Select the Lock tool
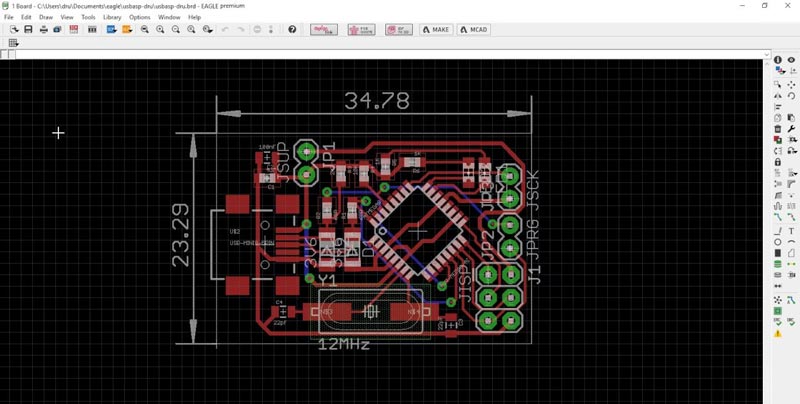Image resolution: width=800 pixels, height=404 pixels. click(x=778, y=162)
